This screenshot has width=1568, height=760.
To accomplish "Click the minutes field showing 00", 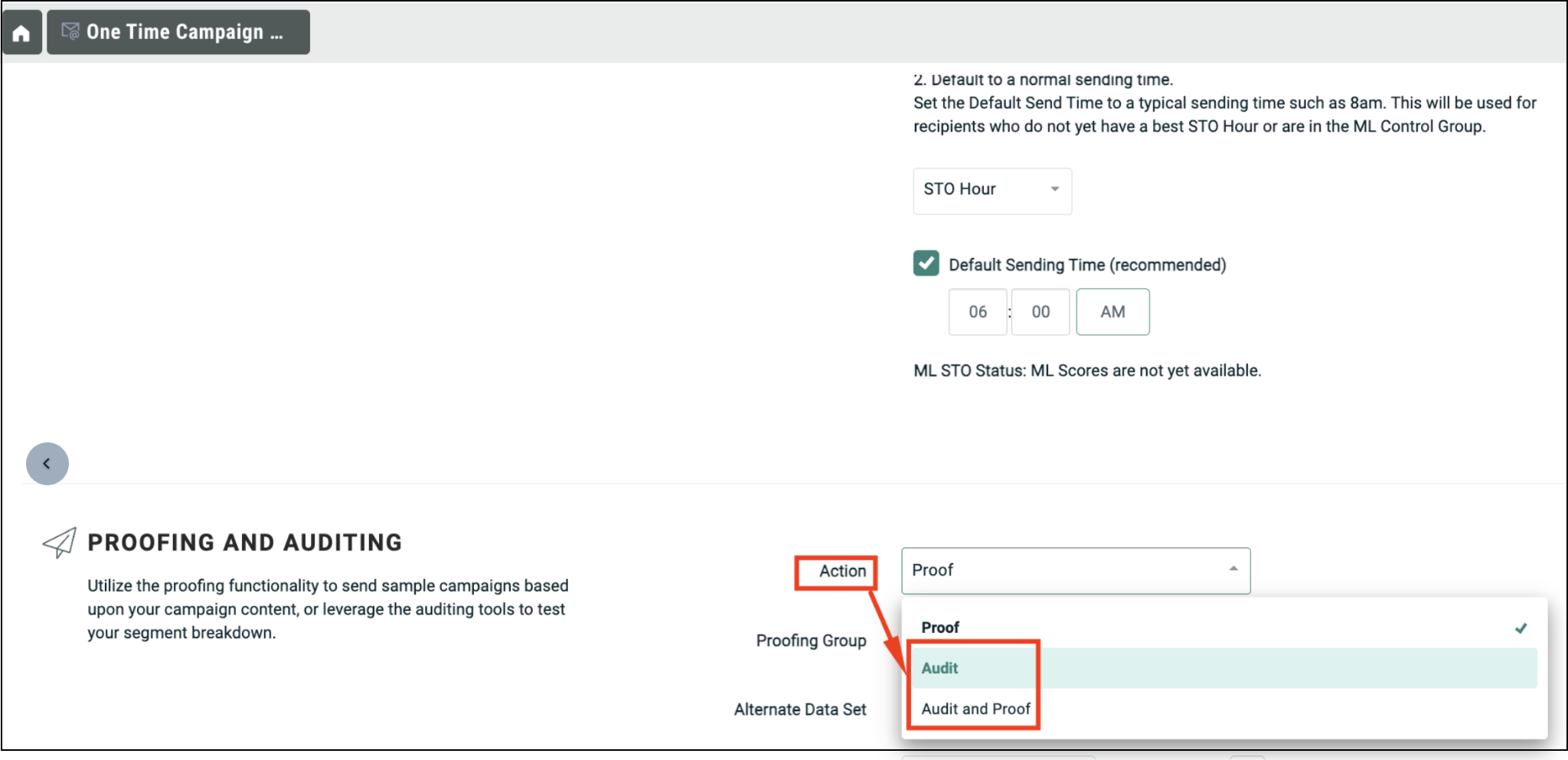I will click(x=1040, y=312).
